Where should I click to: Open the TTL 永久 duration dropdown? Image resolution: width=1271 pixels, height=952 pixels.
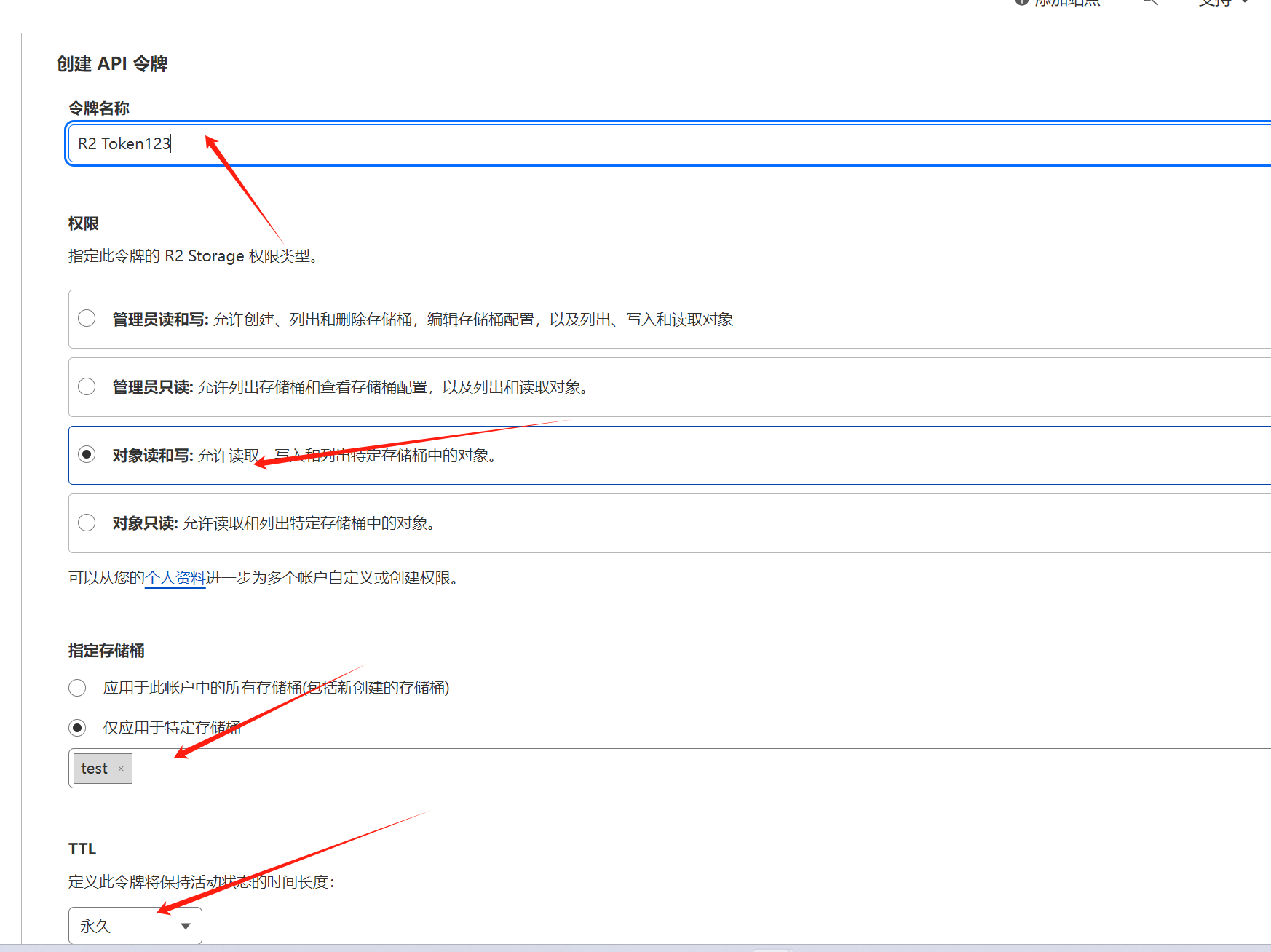click(x=135, y=926)
